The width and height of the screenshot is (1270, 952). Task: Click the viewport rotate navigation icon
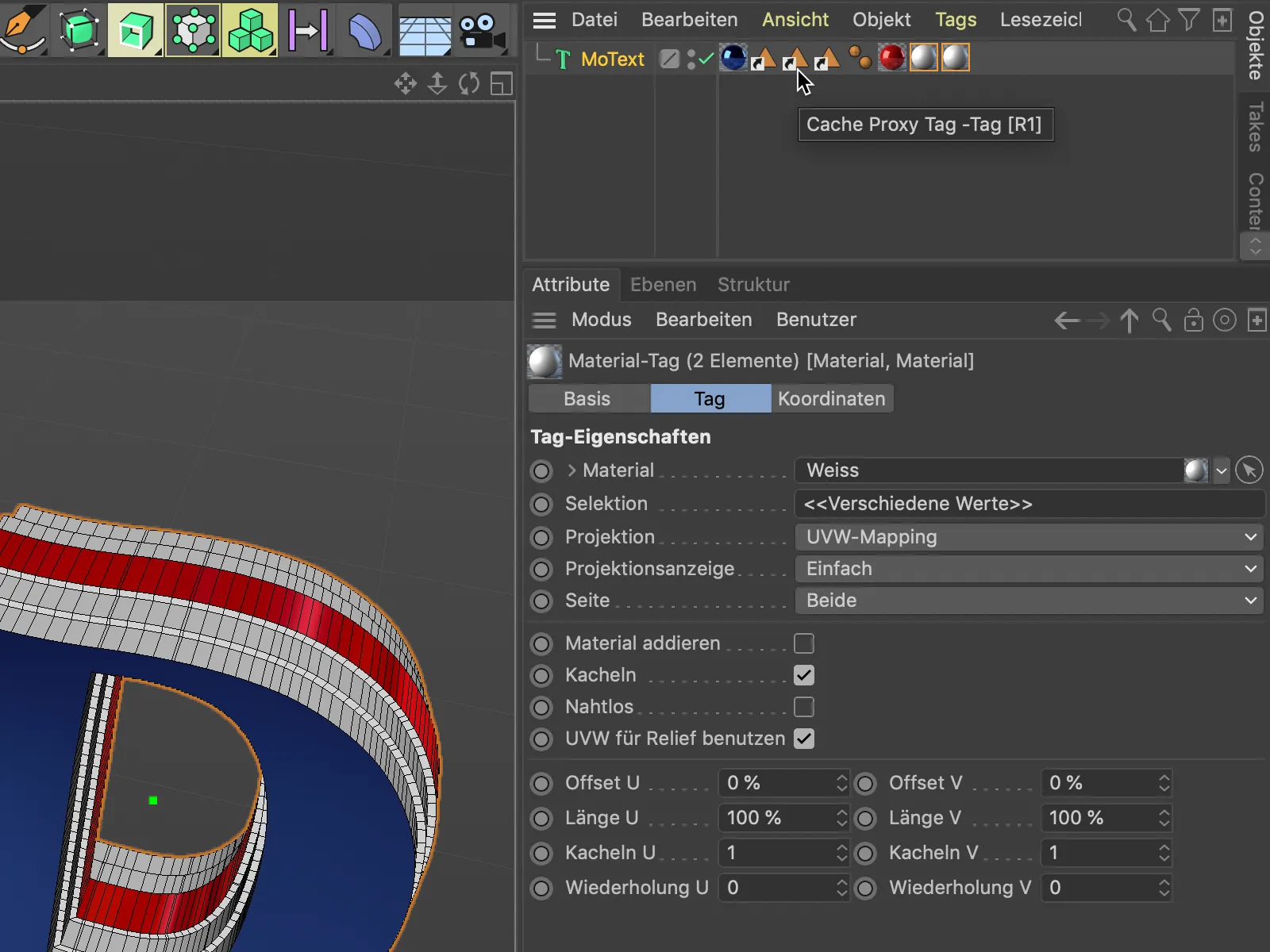tap(469, 83)
